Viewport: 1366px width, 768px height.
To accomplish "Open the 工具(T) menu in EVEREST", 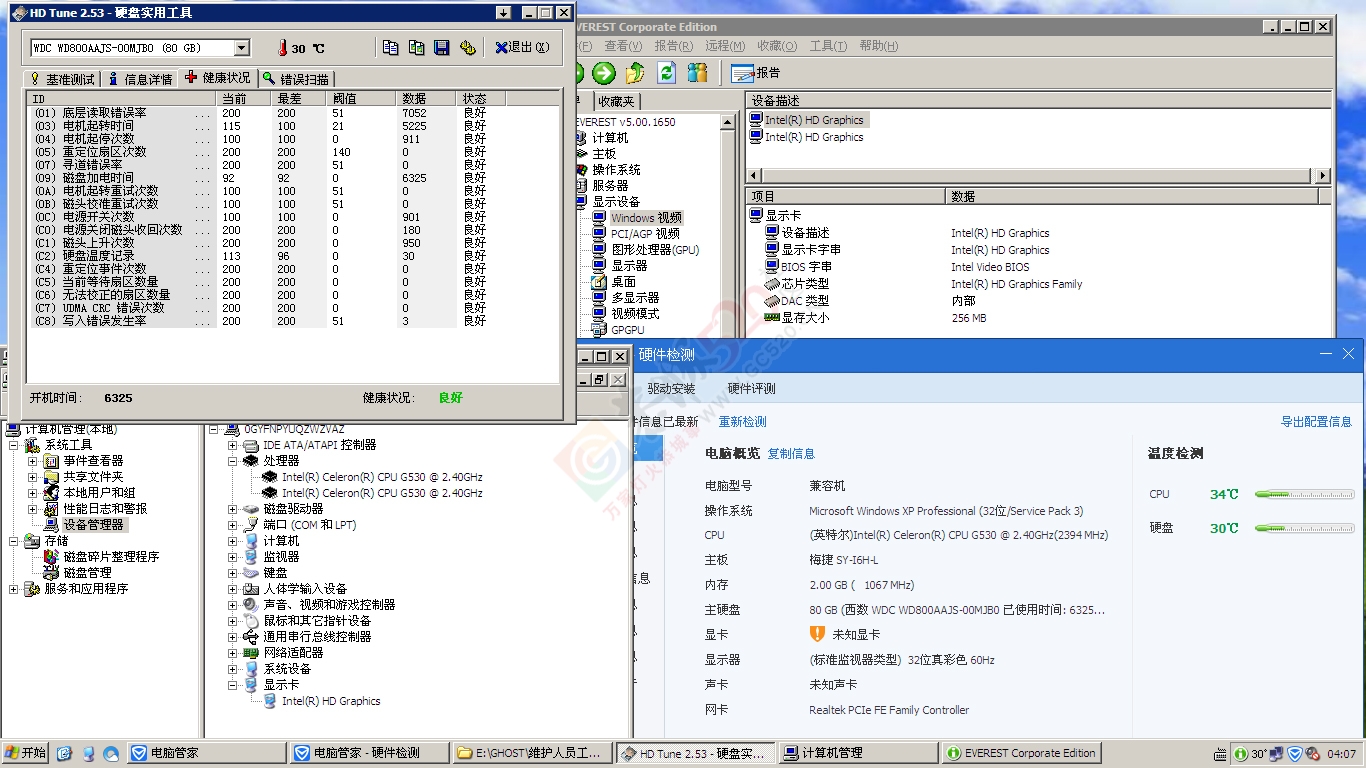I will coord(828,46).
